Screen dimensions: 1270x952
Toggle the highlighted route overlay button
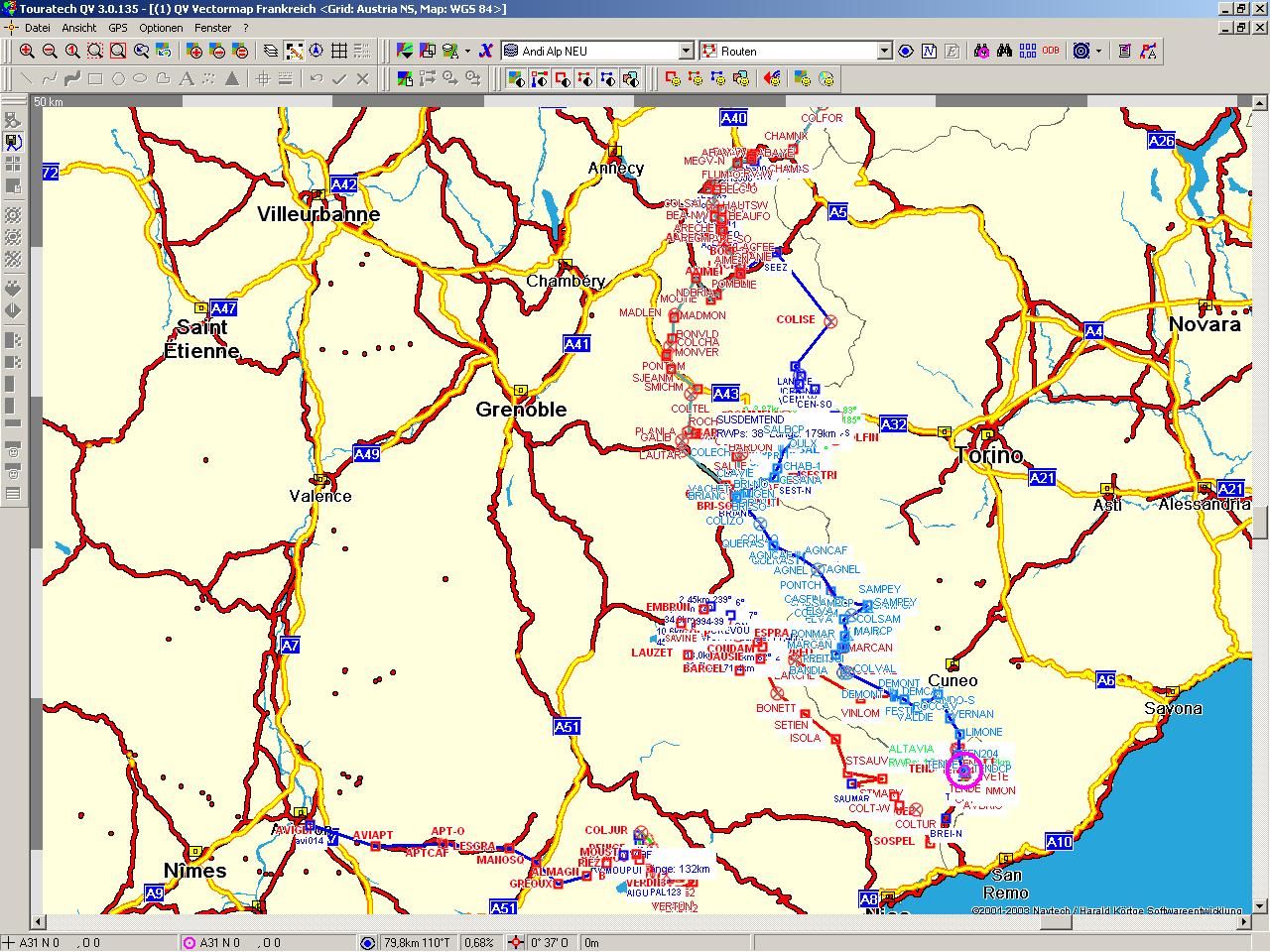coord(294,52)
